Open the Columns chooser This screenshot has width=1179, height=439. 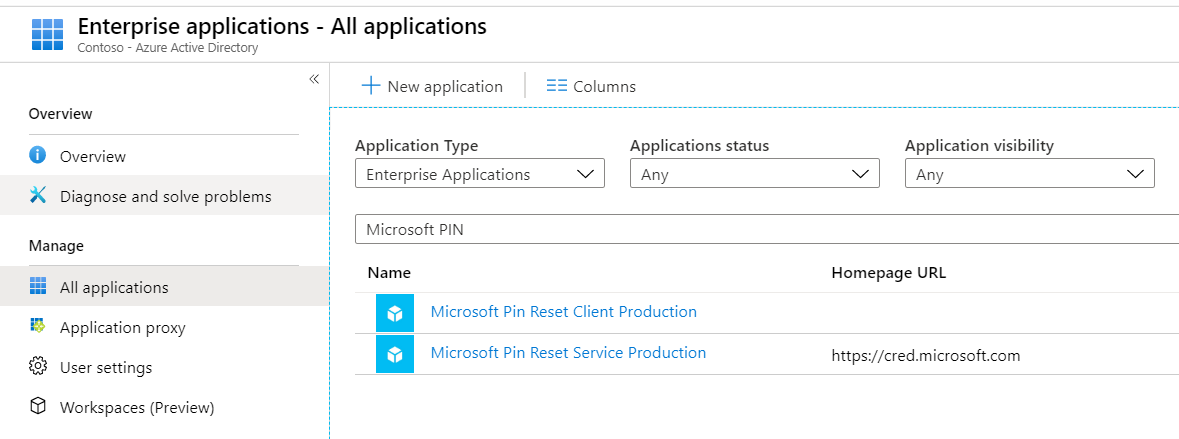tap(591, 86)
